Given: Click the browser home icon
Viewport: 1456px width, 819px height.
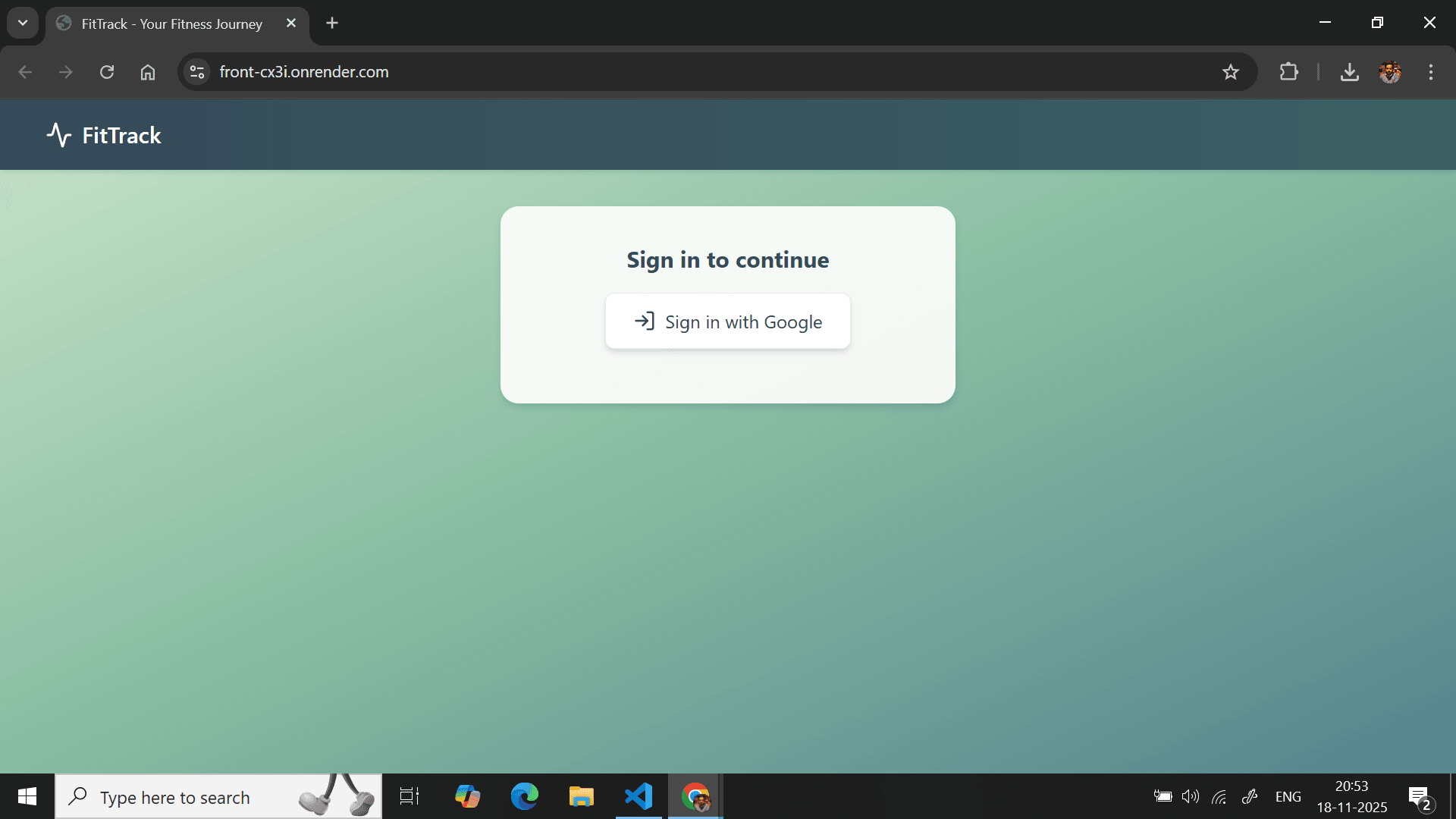Looking at the screenshot, I should tap(147, 72).
